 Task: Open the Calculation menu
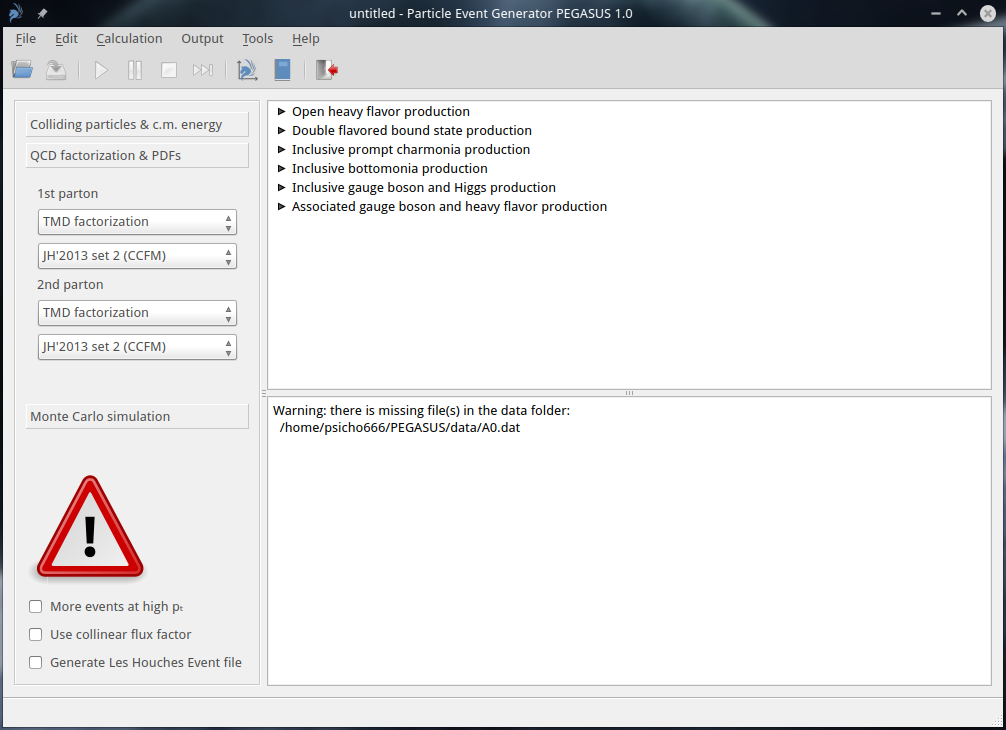[x=129, y=39]
